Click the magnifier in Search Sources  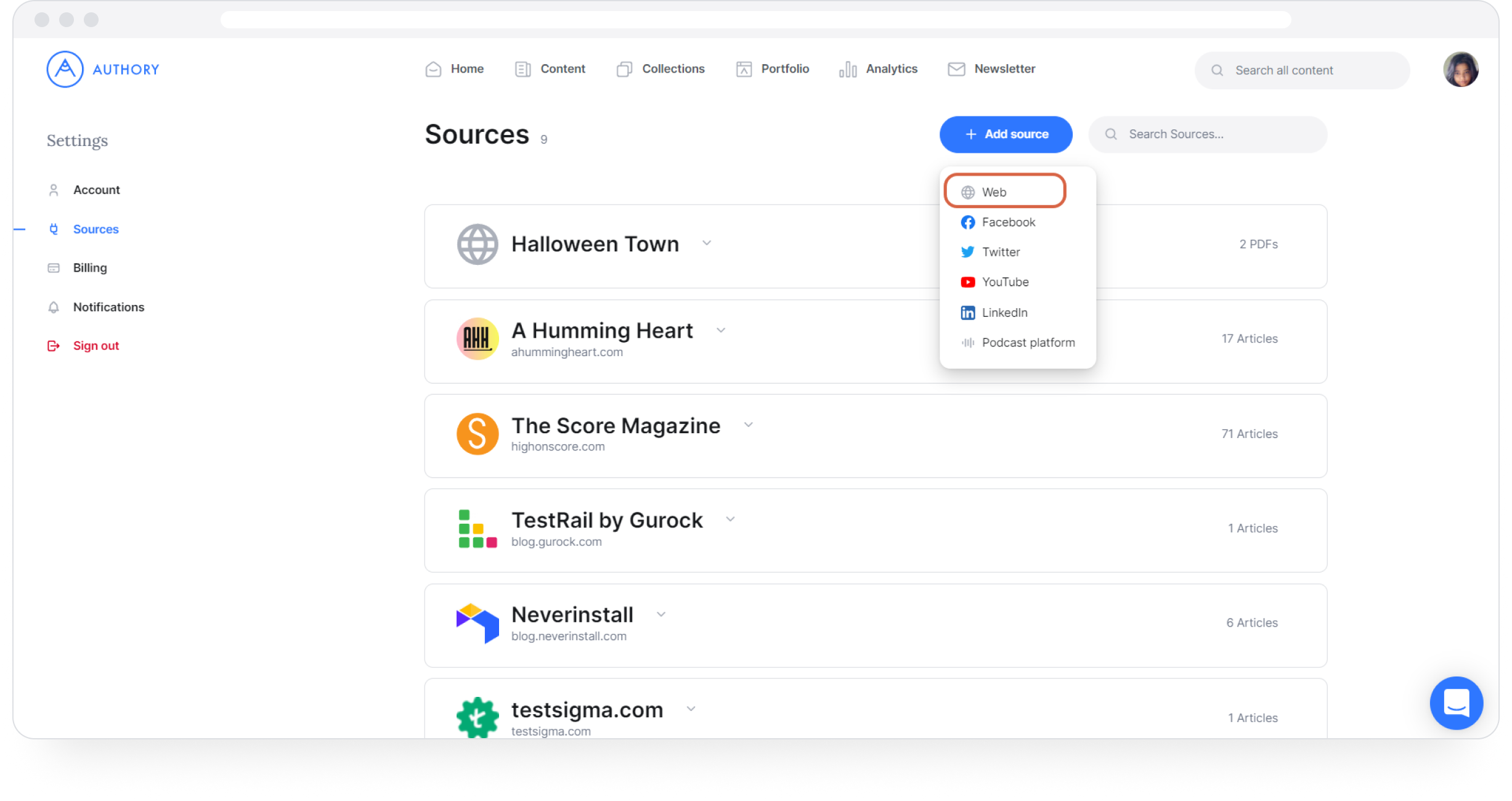tap(1111, 134)
